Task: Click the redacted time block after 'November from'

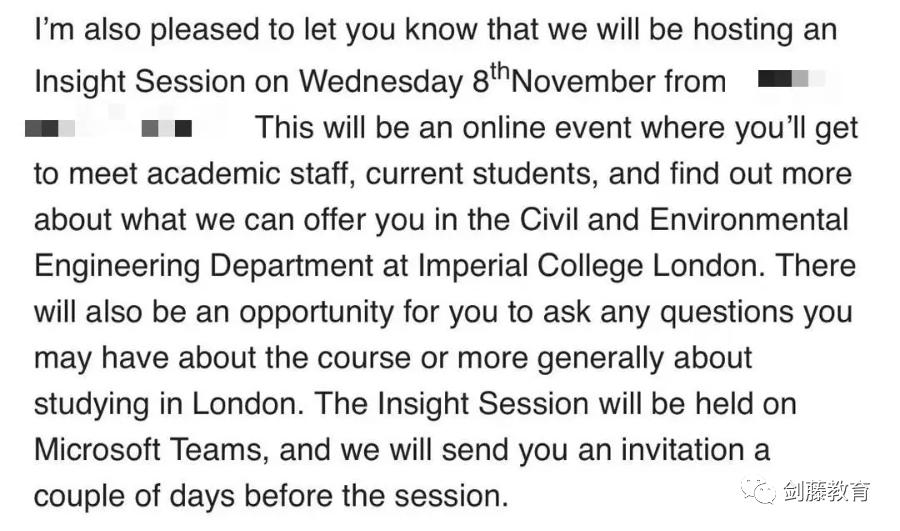Action: [791, 78]
